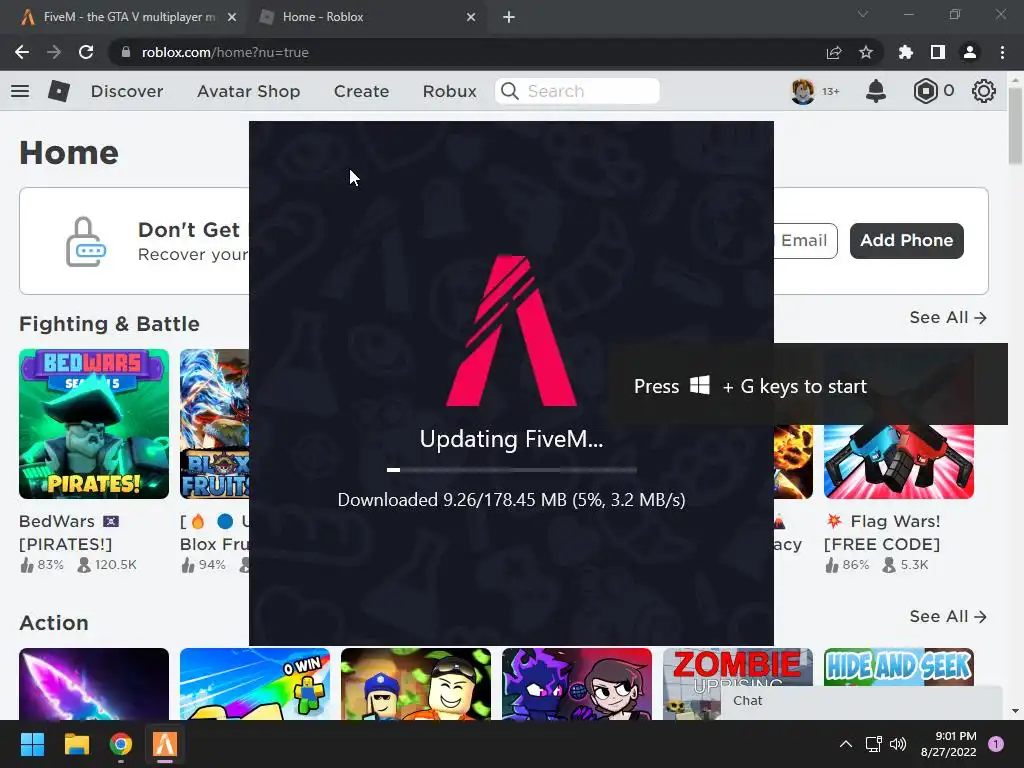Open the Avatar Shop menu

click(248, 91)
